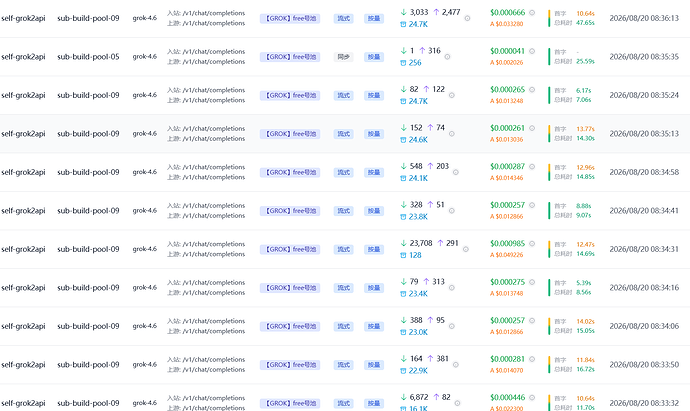Click the 按量 tag in the 08:35:35 row
Image resolution: width=690 pixels, height=411 pixels.
pyautogui.click(x=374, y=57)
